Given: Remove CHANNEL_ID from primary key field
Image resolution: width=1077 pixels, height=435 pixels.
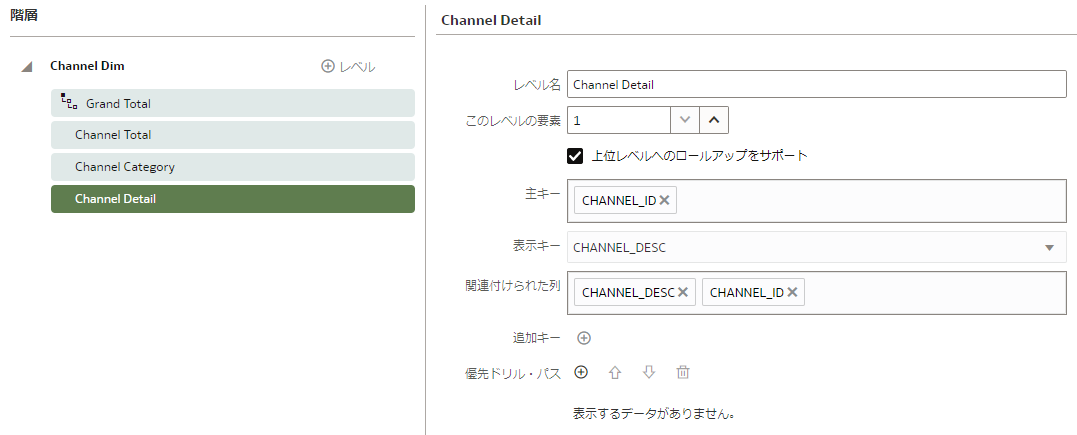Looking at the screenshot, I should coord(664,200).
